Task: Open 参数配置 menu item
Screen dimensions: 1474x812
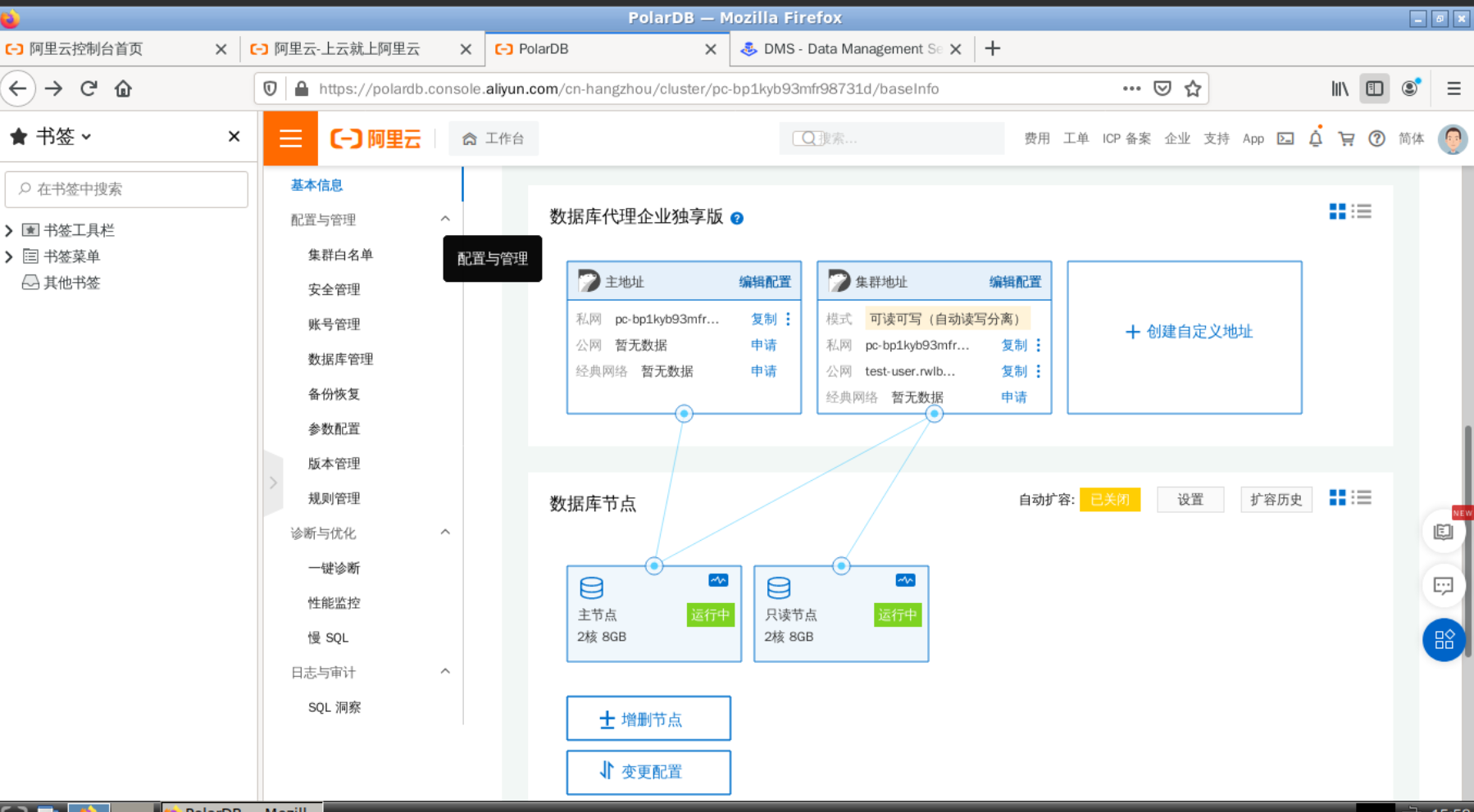Action: 334,429
